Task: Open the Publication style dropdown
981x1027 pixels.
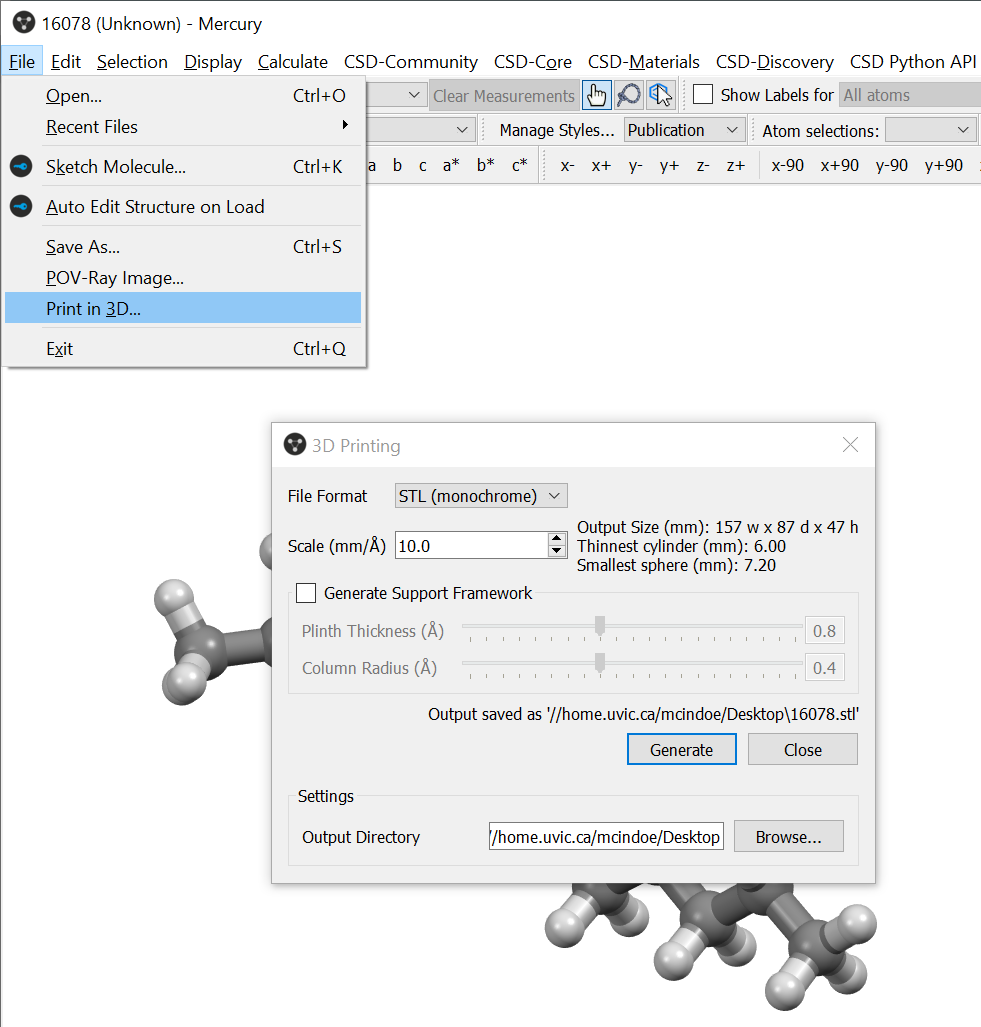Action: click(x=684, y=130)
